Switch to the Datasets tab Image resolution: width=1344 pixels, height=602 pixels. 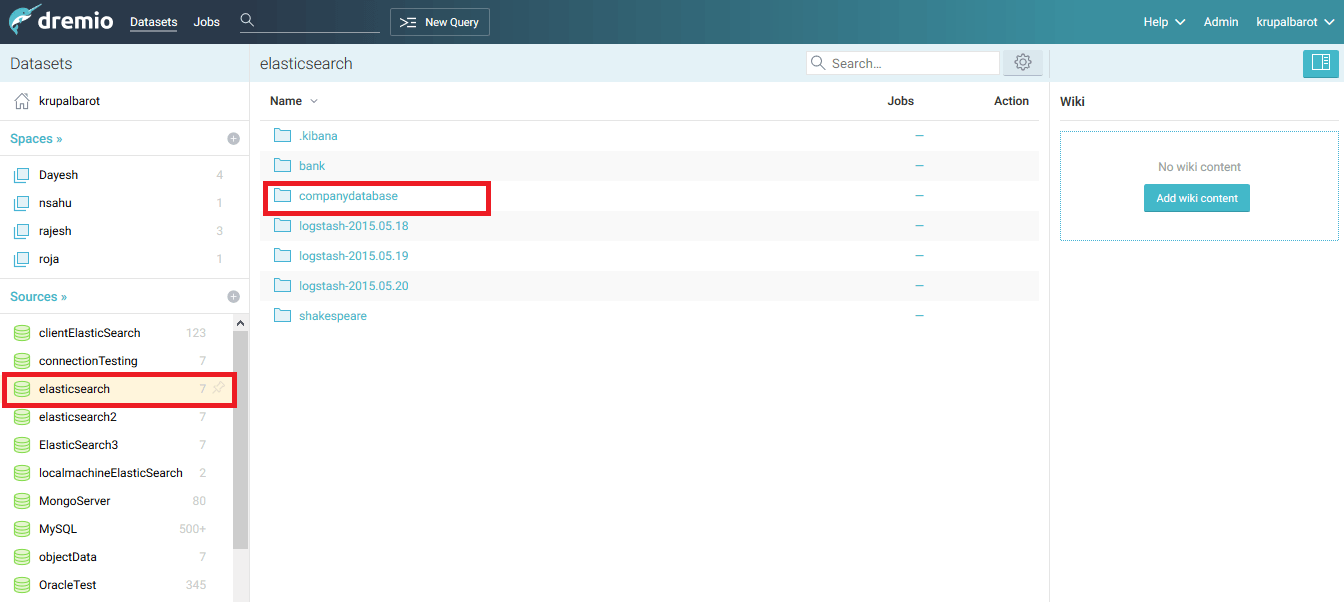153,22
